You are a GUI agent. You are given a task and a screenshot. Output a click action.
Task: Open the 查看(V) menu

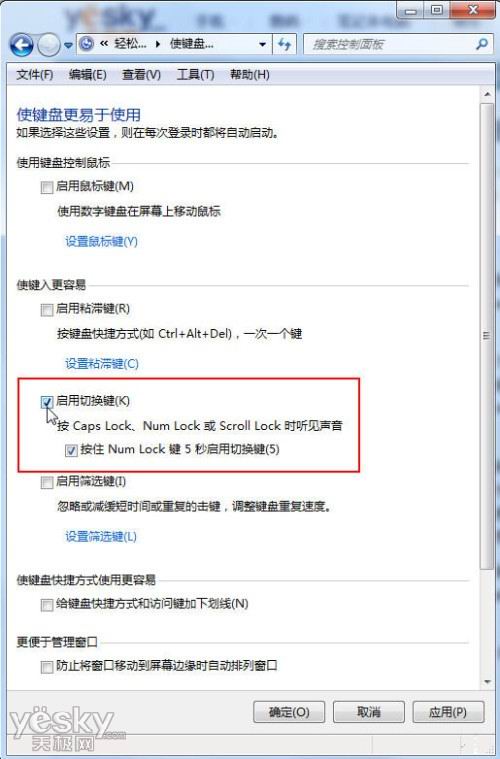(141, 75)
